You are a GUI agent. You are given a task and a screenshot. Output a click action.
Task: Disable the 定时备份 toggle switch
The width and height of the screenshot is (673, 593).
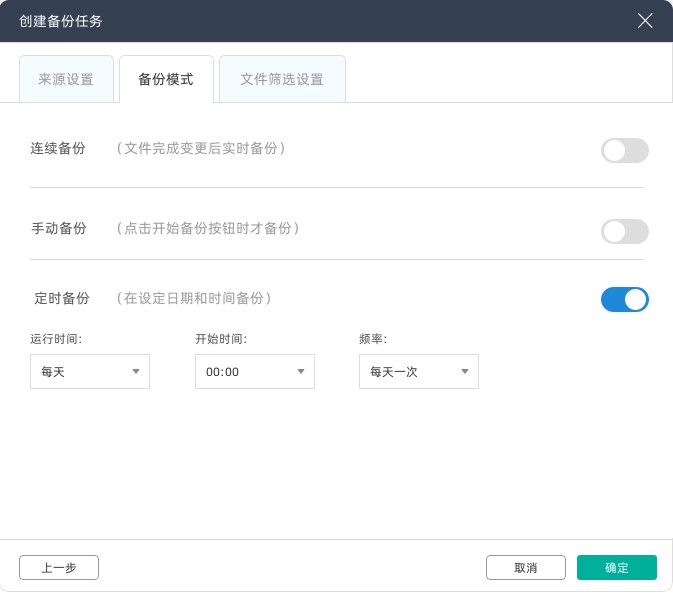coord(624,299)
